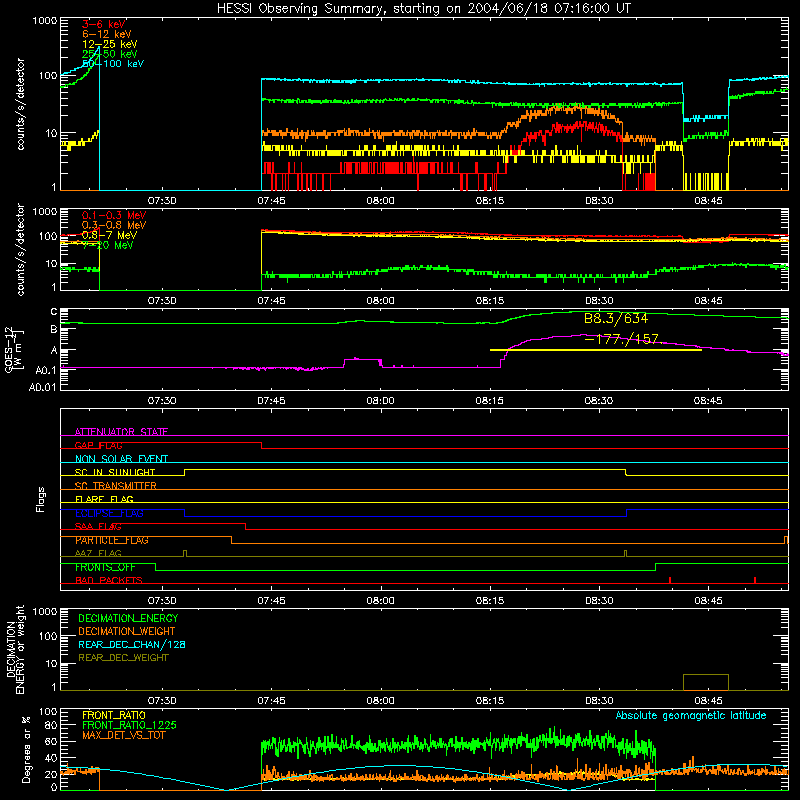Click 07:45 under the GOES panel

(x=271, y=401)
